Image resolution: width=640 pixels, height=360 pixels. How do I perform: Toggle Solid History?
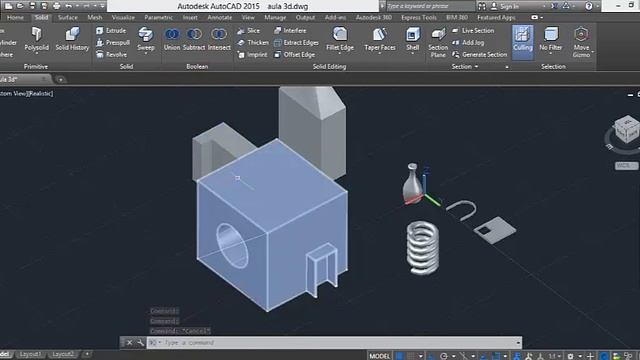click(x=72, y=40)
